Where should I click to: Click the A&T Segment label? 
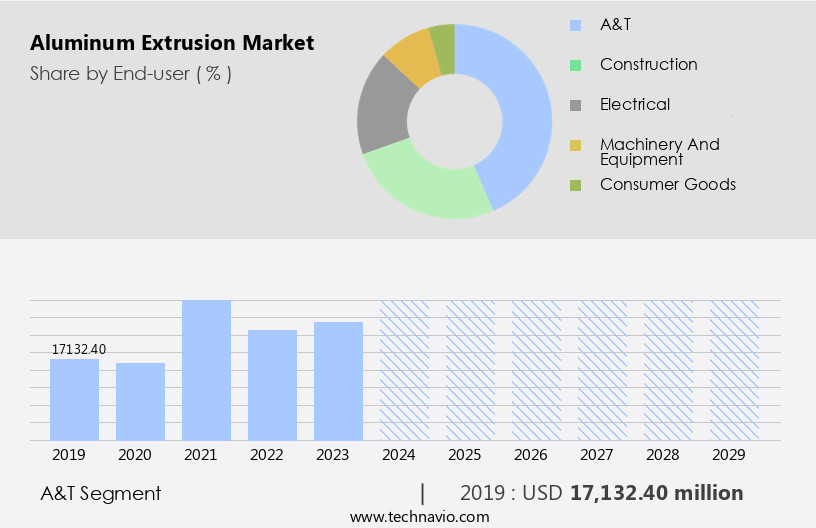coord(100,493)
